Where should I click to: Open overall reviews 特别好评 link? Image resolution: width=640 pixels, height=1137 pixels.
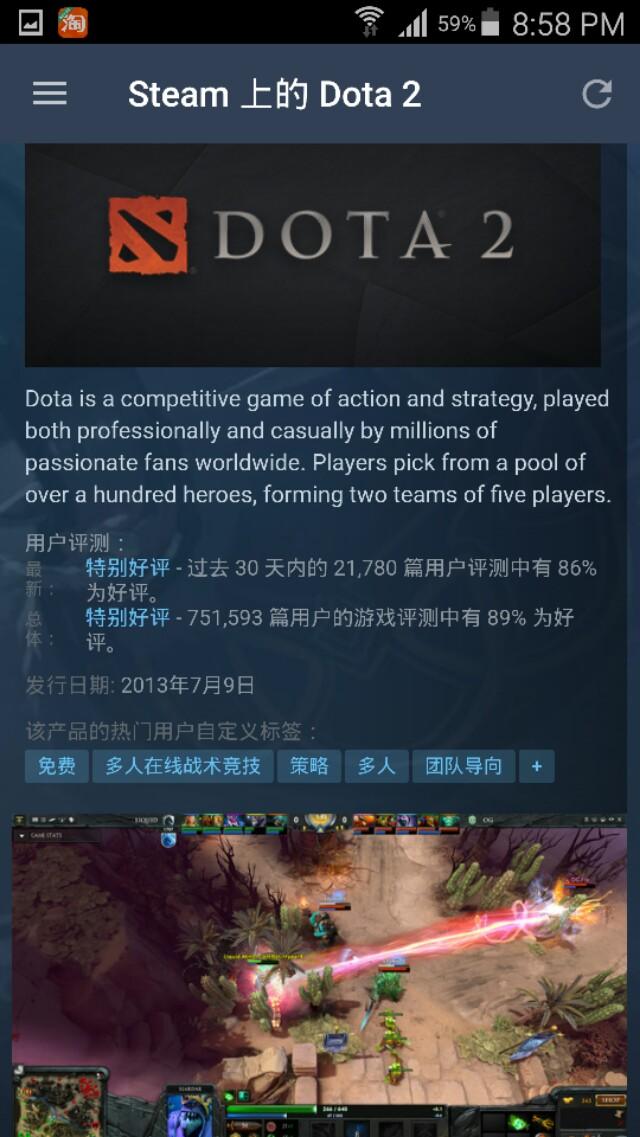point(128,618)
